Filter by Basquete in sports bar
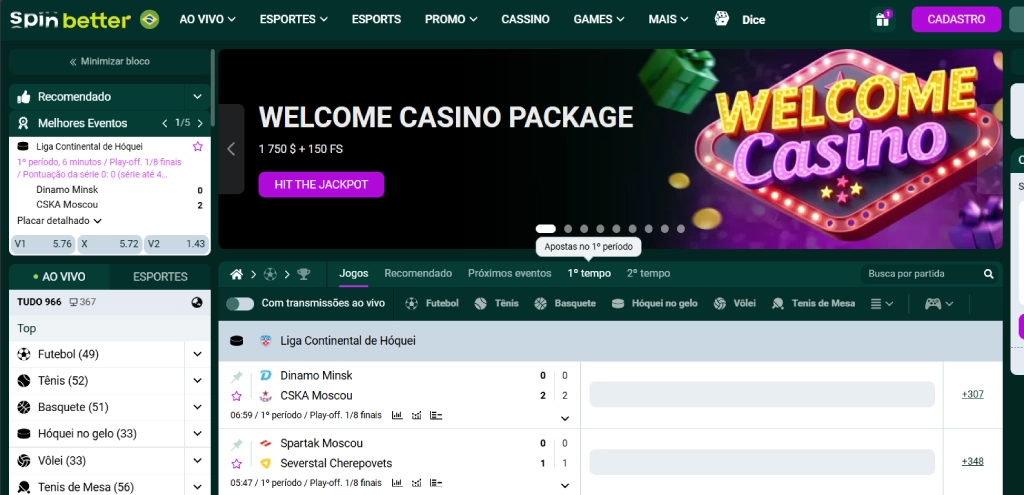 coord(565,304)
